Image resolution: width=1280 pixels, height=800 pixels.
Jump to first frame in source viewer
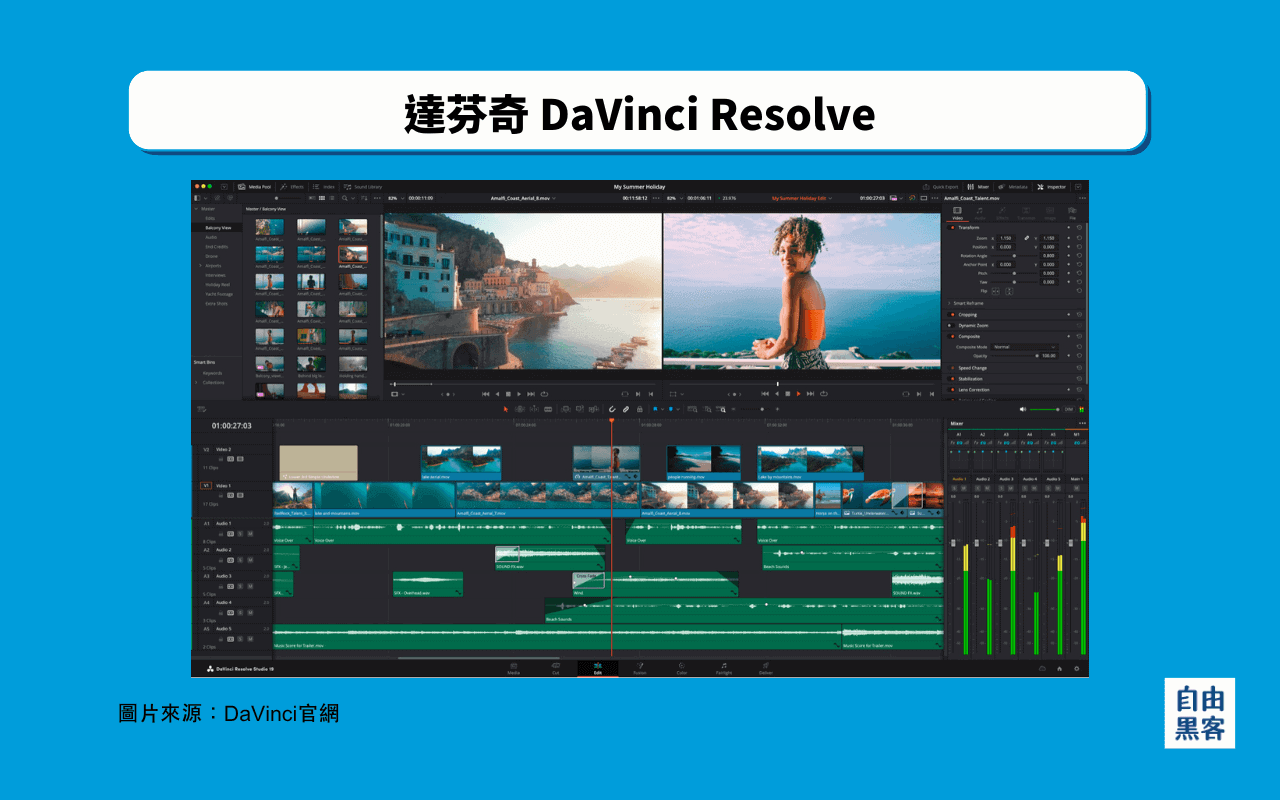point(486,394)
